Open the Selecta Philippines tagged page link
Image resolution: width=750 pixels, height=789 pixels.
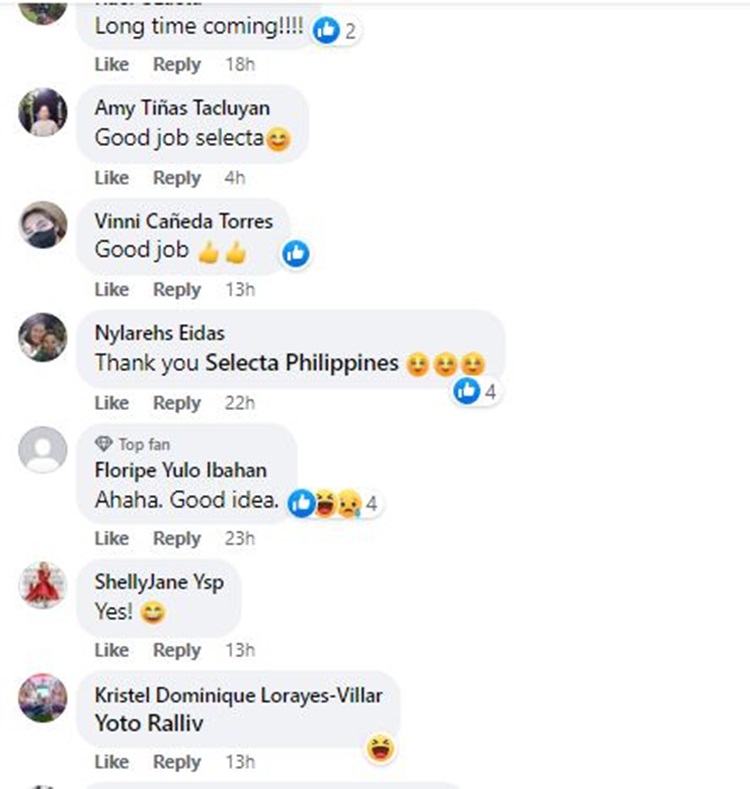pos(302,363)
